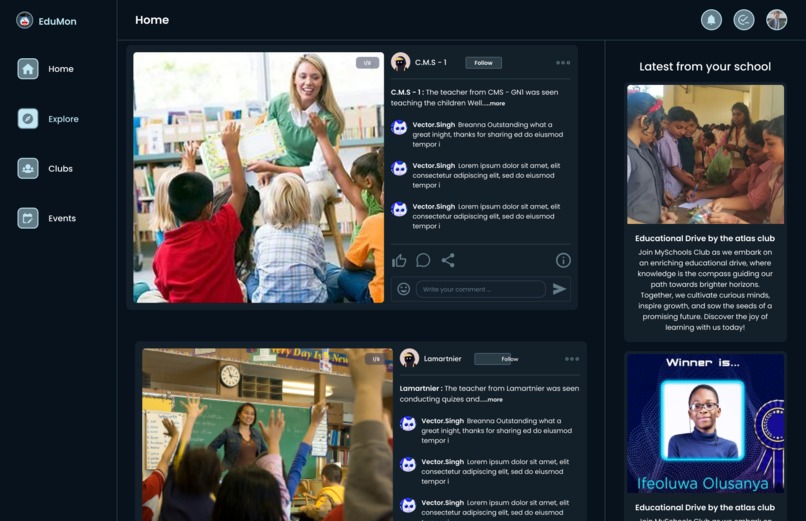This screenshot has width=806, height=521.
Task: Click the Home house icon
Action: [x=28, y=68]
